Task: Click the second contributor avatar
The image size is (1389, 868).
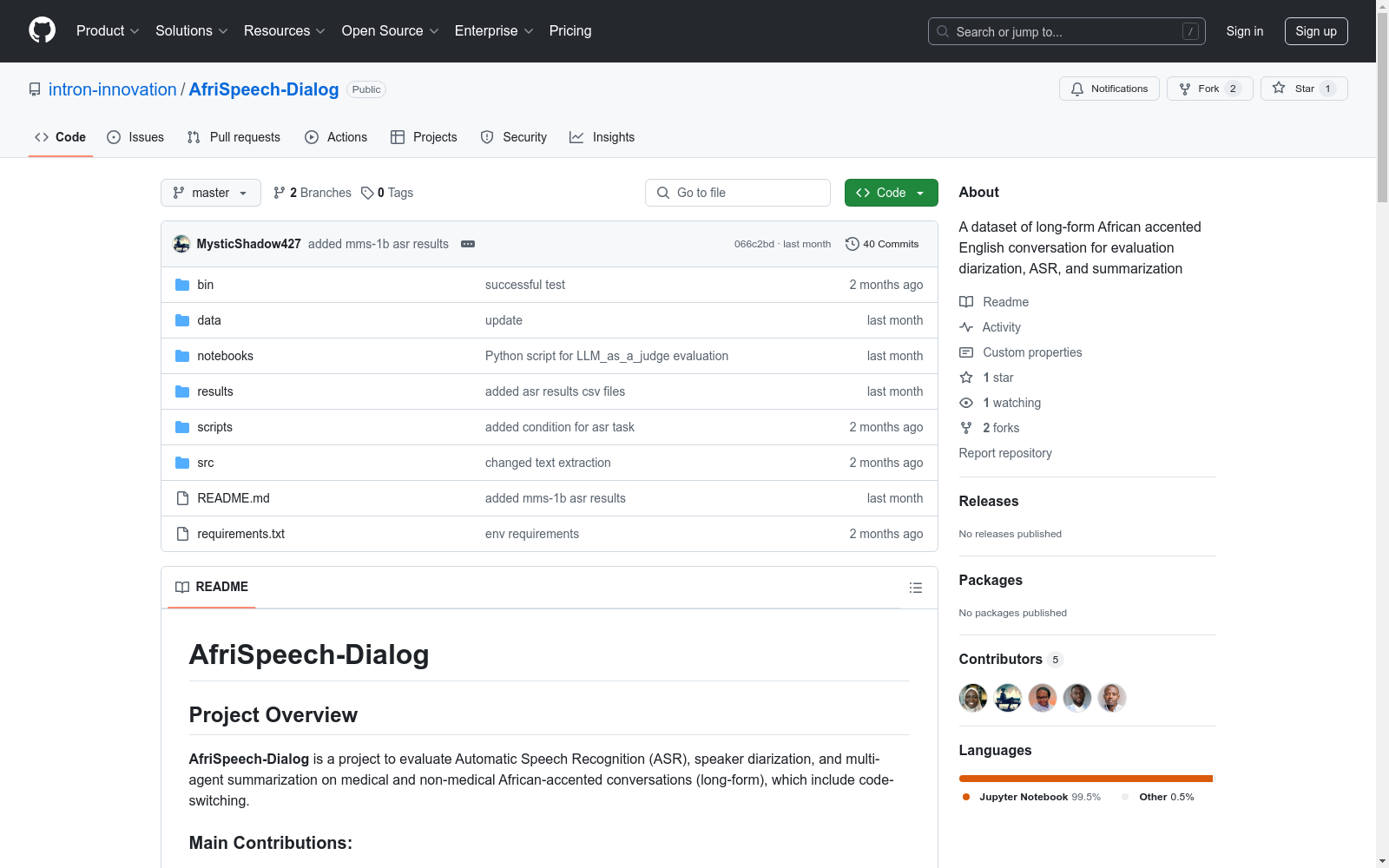Action: pyautogui.click(x=1008, y=698)
